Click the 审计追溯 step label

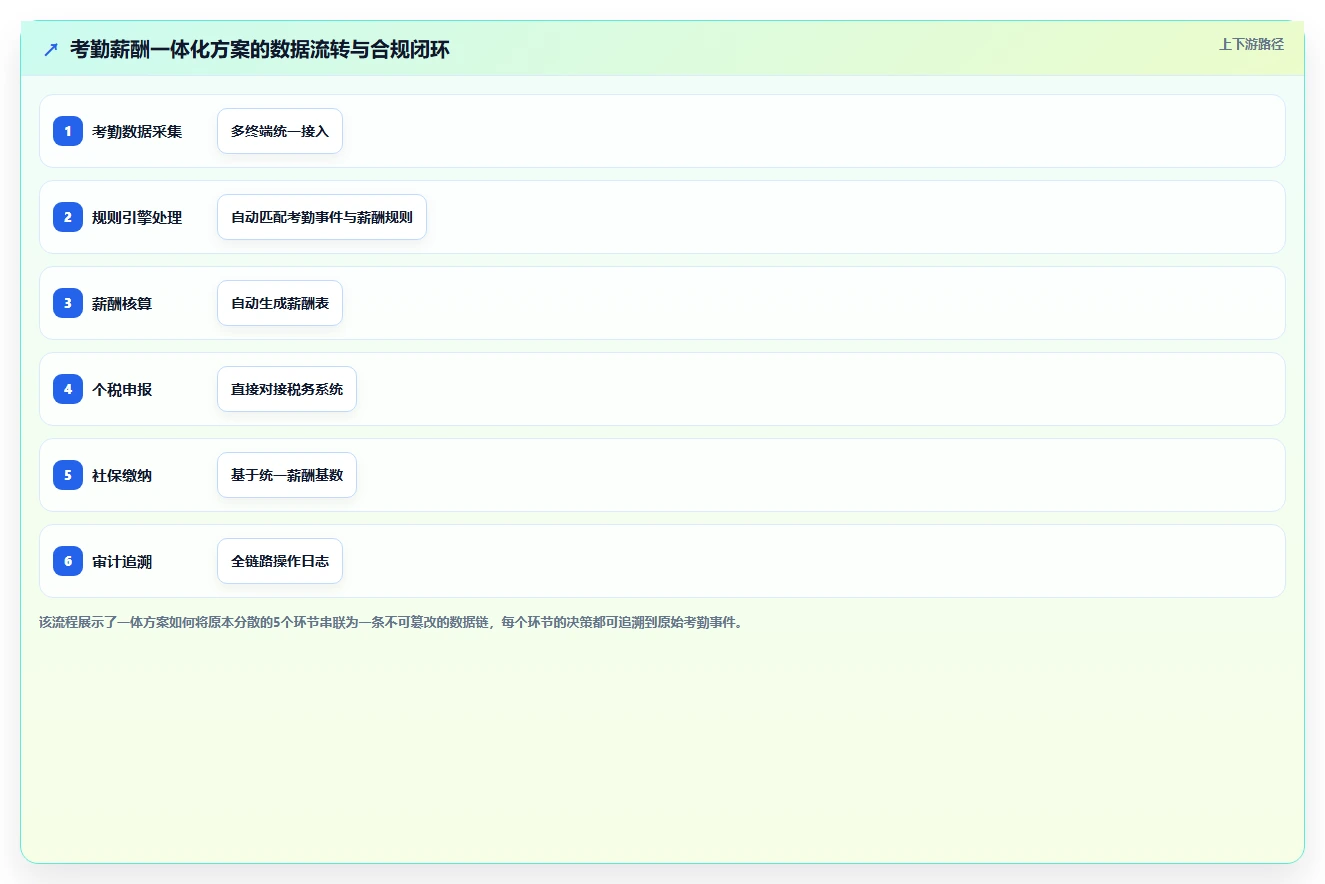122,561
